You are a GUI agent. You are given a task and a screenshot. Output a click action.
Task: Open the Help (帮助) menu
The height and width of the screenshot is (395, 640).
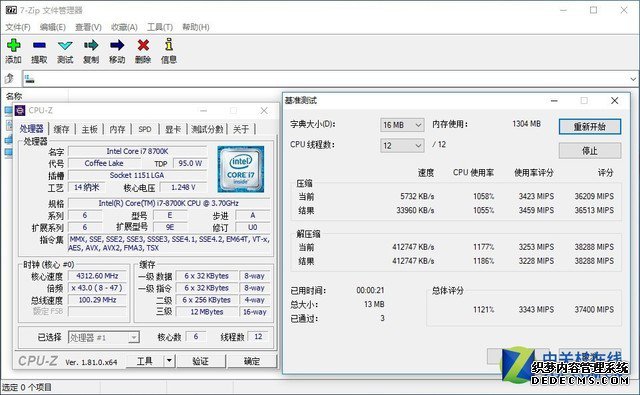[x=196, y=27]
